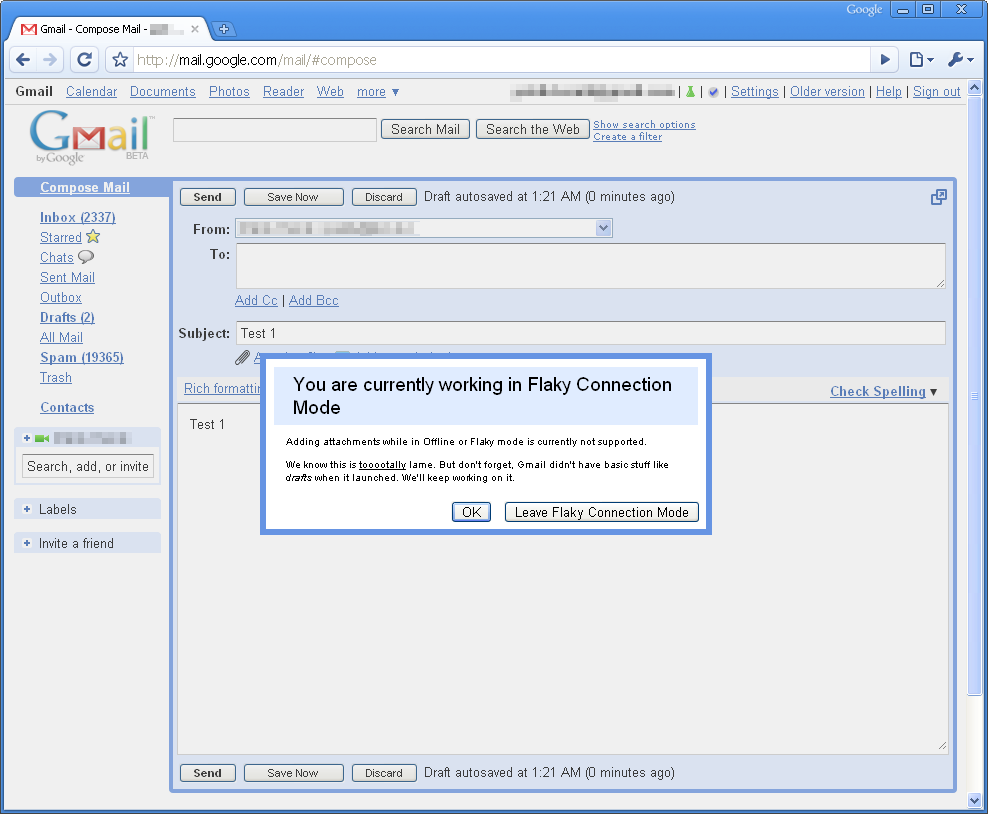
Task: Focus the mail search input field
Action: click(x=275, y=130)
